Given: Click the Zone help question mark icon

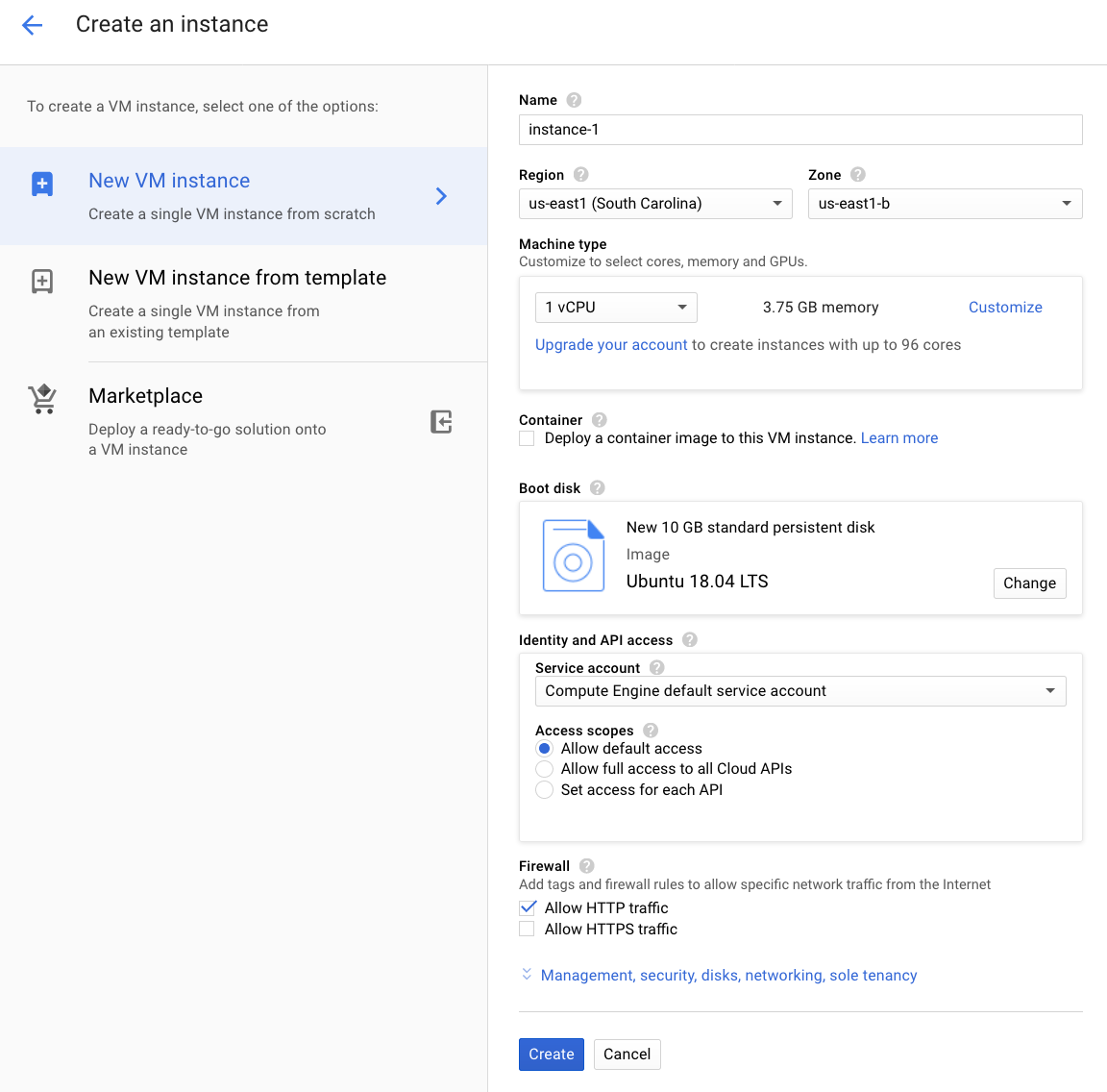Looking at the screenshot, I should 858,175.
